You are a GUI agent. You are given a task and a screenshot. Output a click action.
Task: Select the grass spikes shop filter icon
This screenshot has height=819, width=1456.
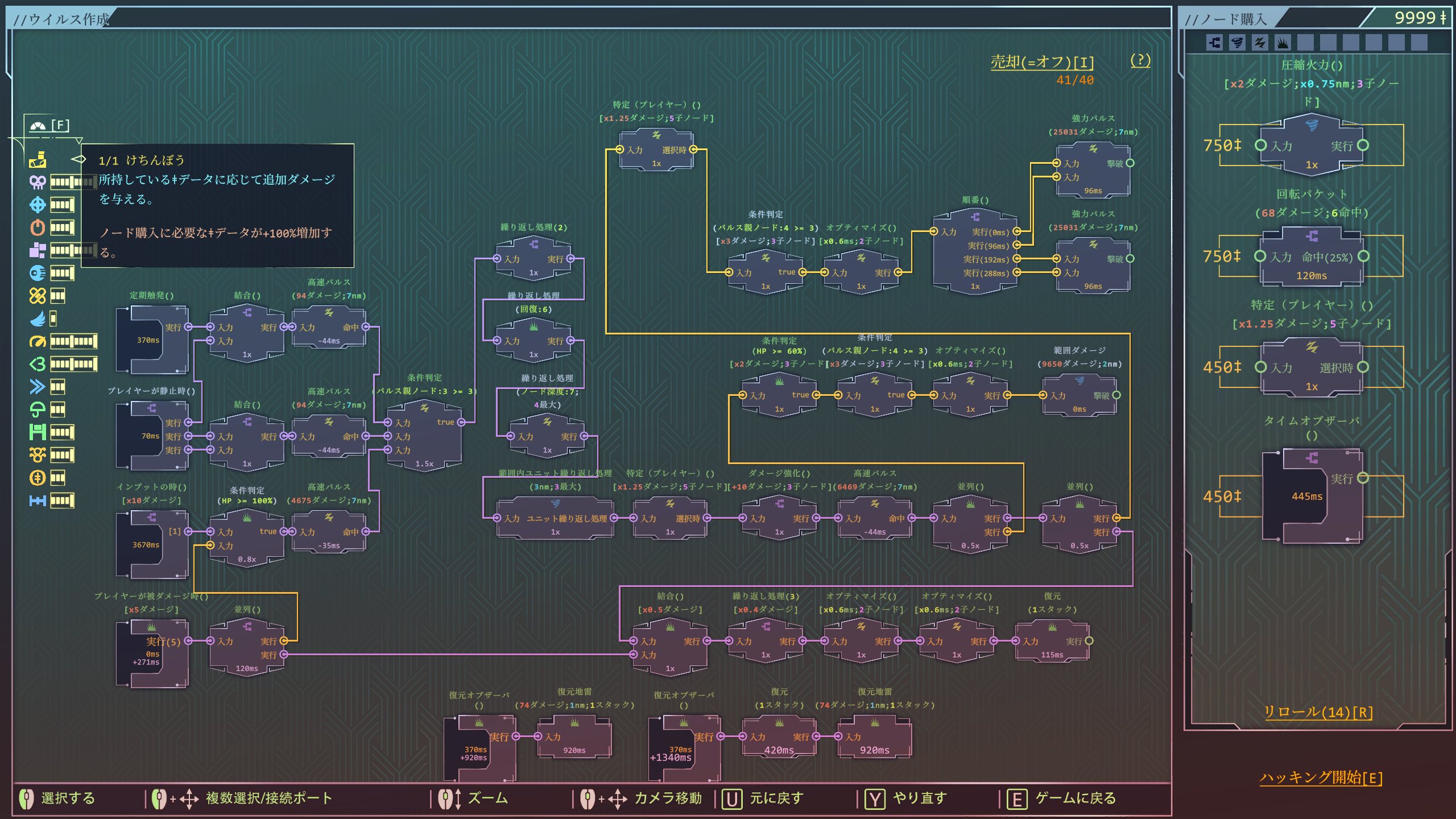[x=1283, y=43]
